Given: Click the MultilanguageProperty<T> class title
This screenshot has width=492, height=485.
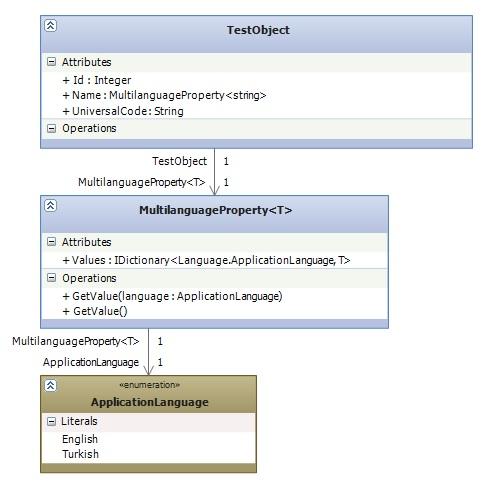Looking at the screenshot, I should pos(216,210).
